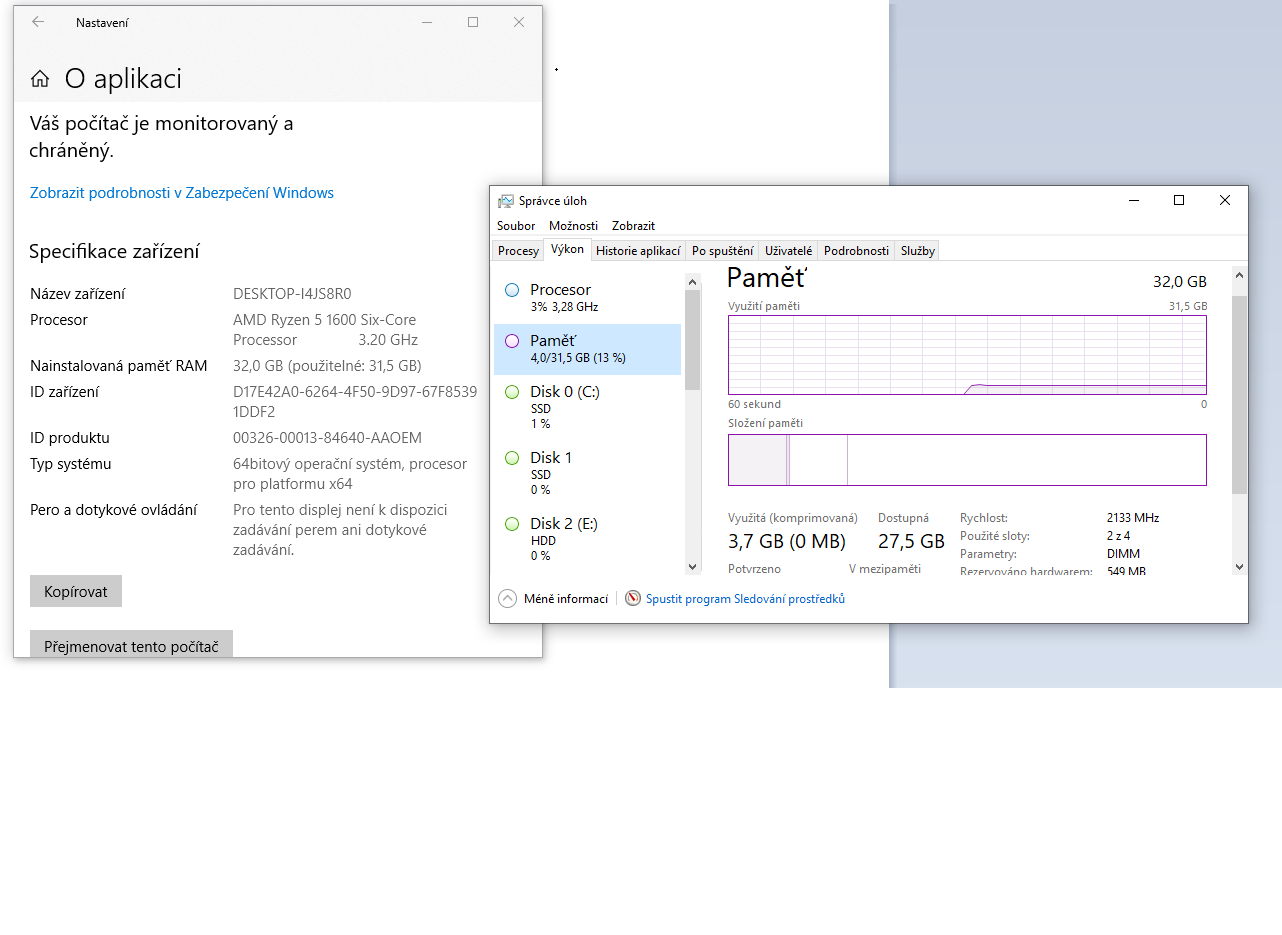1282x935 pixels.
Task: Click the "Název zařízení" label
Action: pyautogui.click(x=77, y=294)
